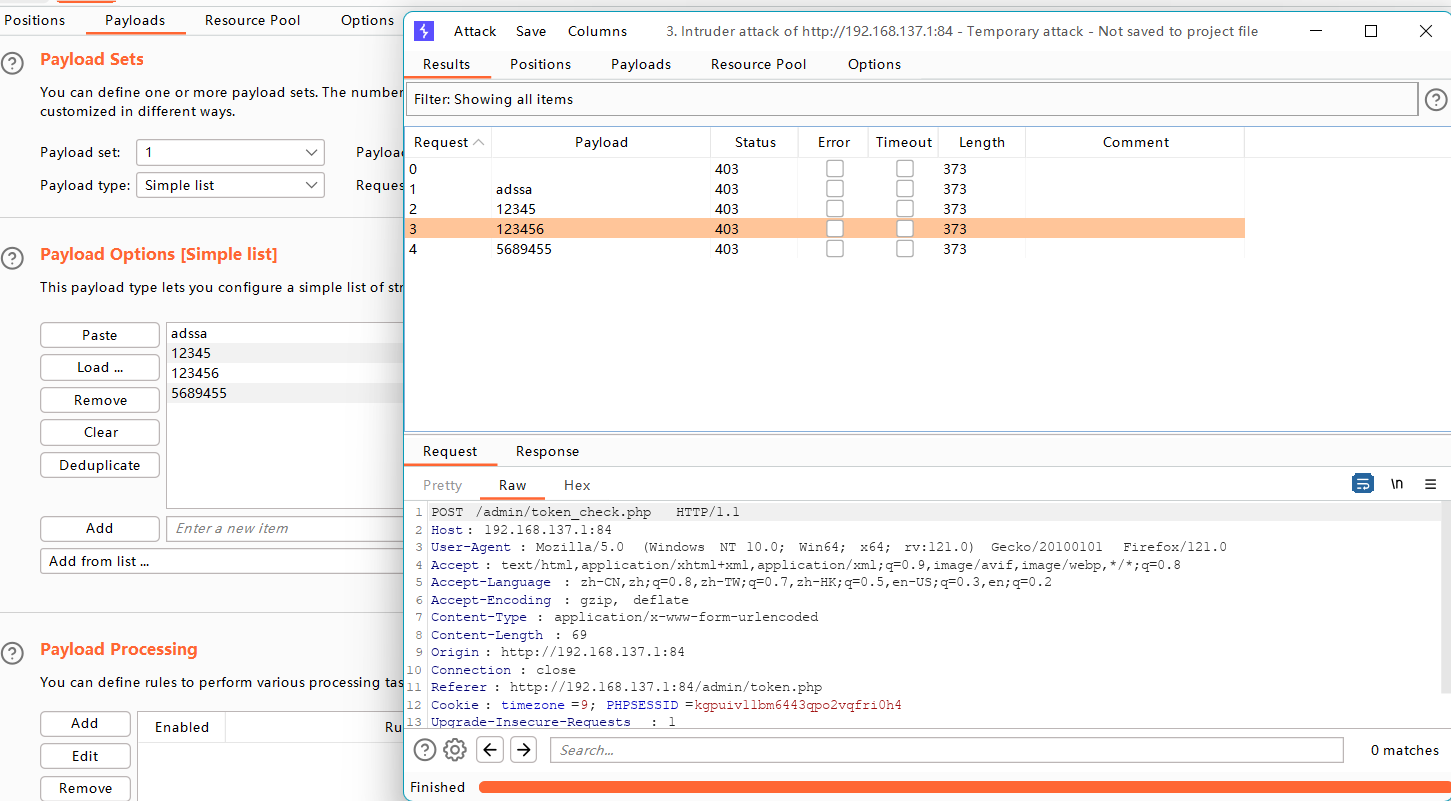Click the Search field in request viewer
This screenshot has height=801, width=1451.
pyautogui.click(x=947, y=750)
